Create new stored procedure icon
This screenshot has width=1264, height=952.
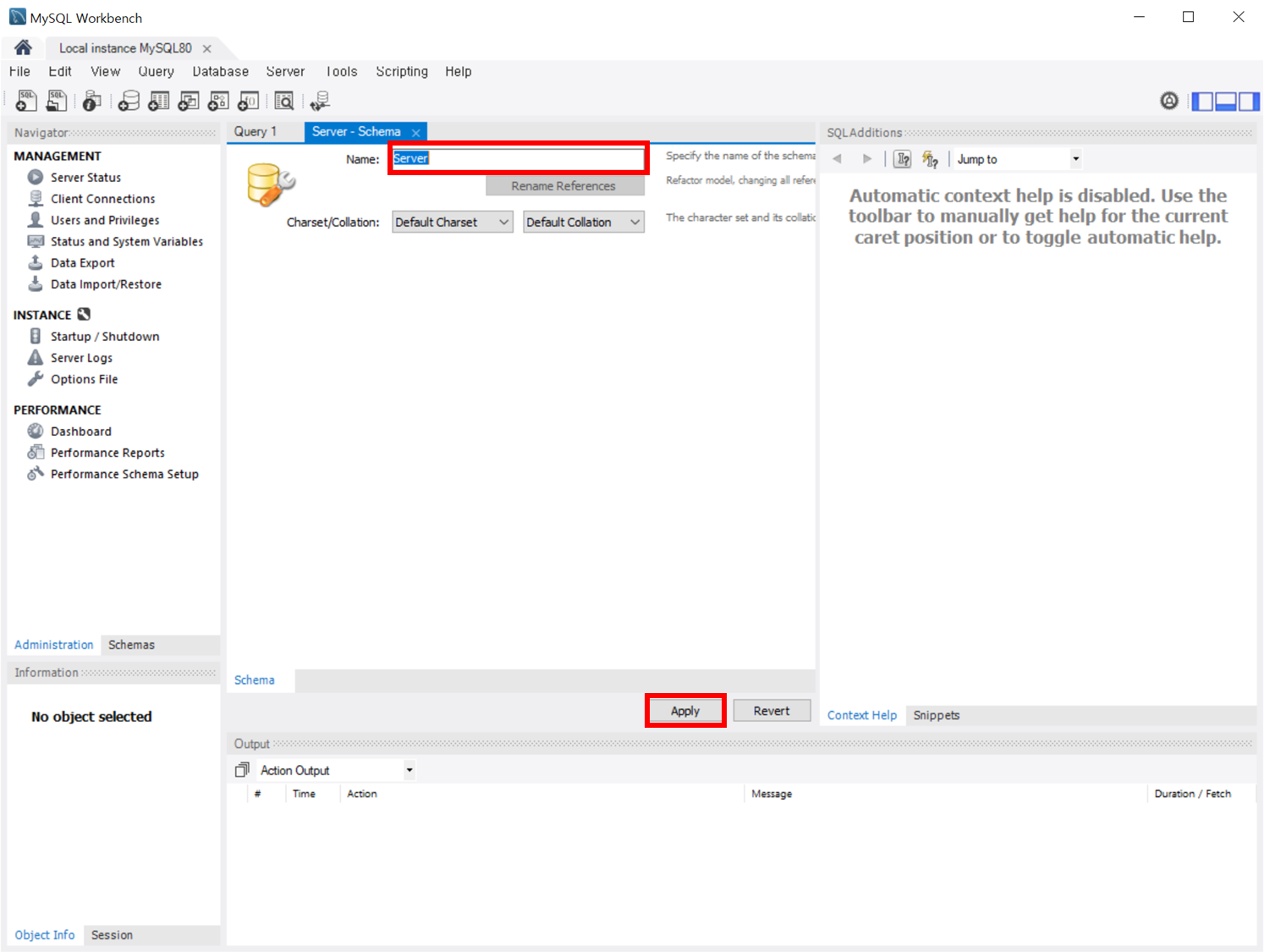pyautogui.click(x=218, y=102)
